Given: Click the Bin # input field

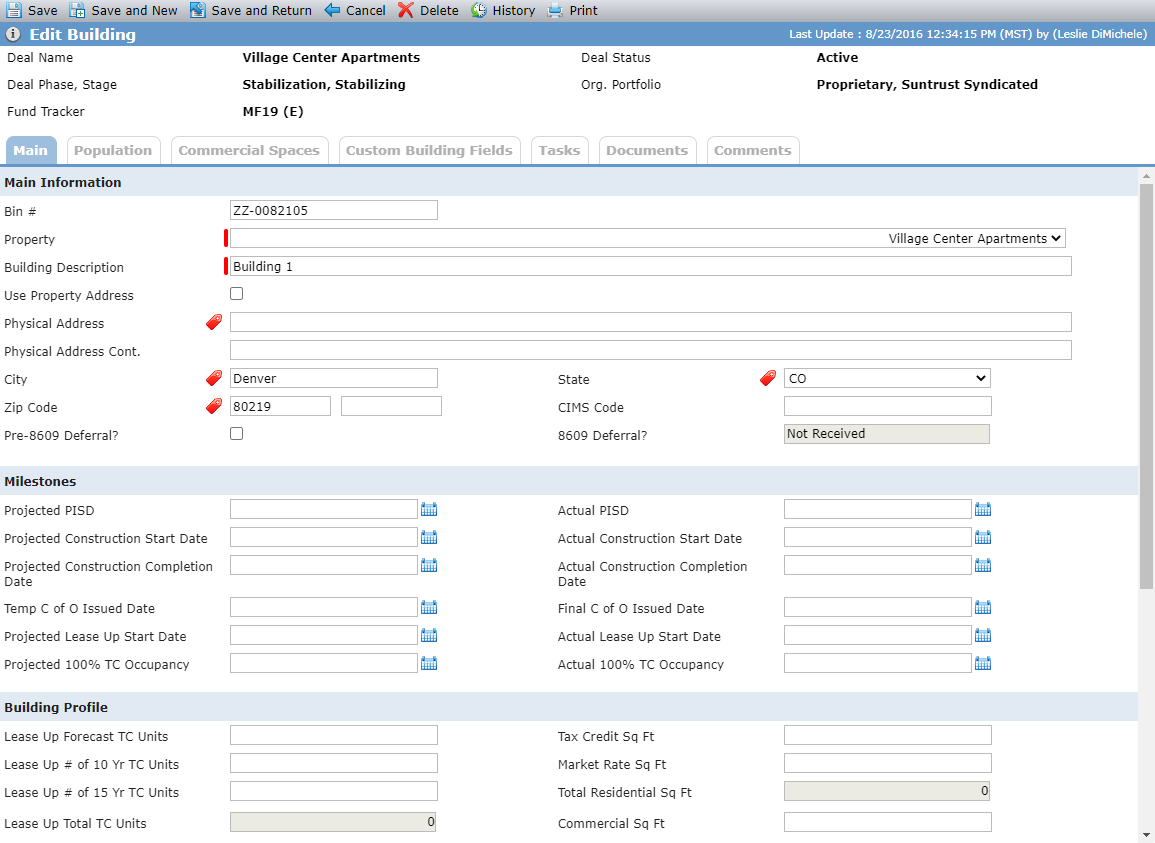Looking at the screenshot, I should point(334,210).
